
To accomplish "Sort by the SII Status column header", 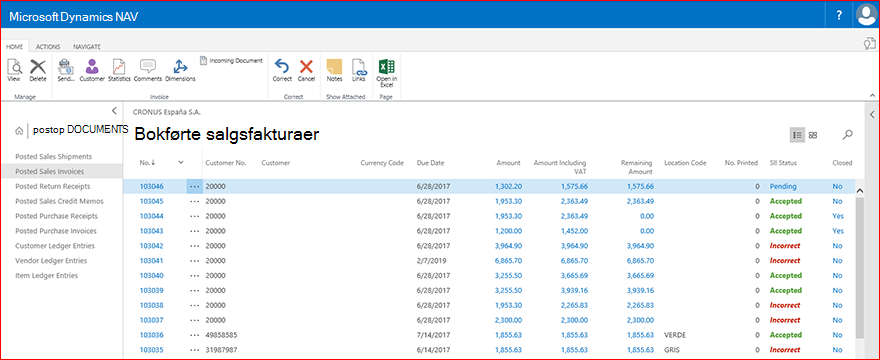I will 783,163.
